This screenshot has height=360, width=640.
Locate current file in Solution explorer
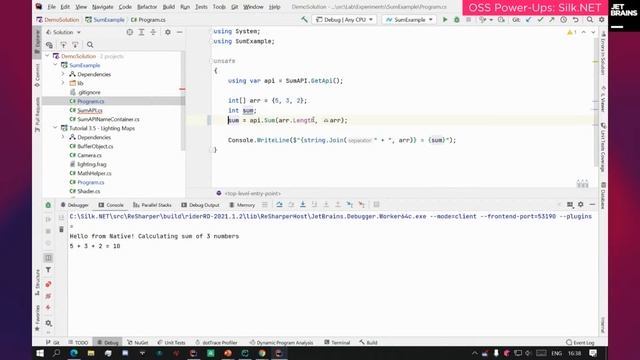click(130, 32)
